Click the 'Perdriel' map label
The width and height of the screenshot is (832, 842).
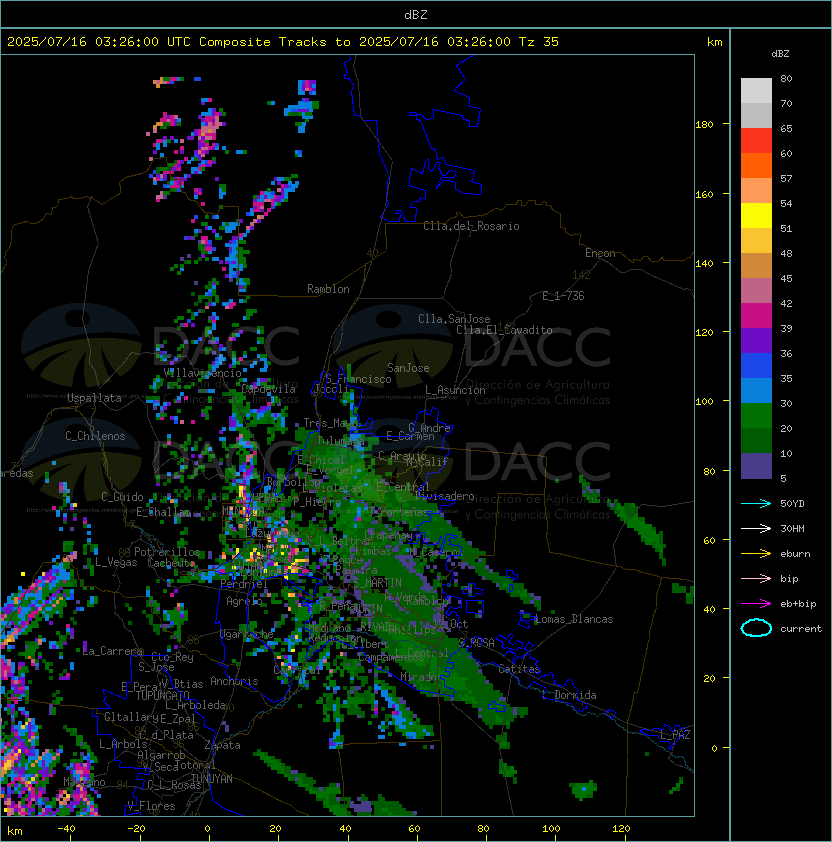point(244,584)
